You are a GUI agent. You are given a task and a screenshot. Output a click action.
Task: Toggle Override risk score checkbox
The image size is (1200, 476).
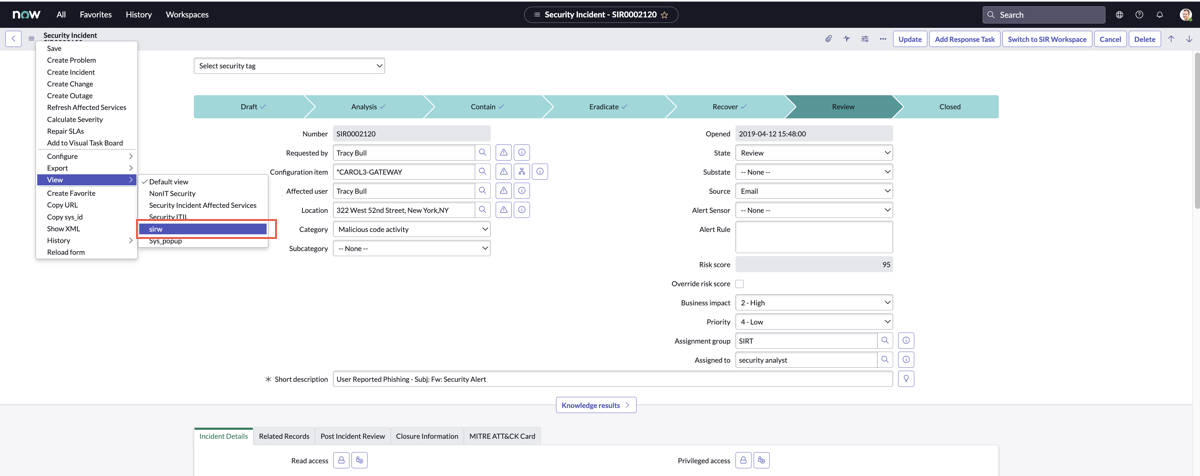(740, 284)
